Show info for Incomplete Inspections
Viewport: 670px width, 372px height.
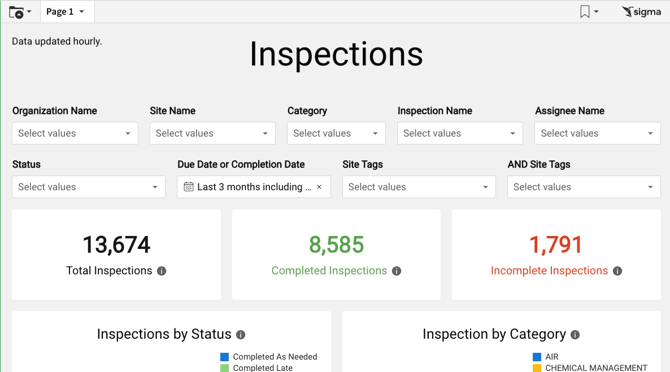tap(617, 271)
